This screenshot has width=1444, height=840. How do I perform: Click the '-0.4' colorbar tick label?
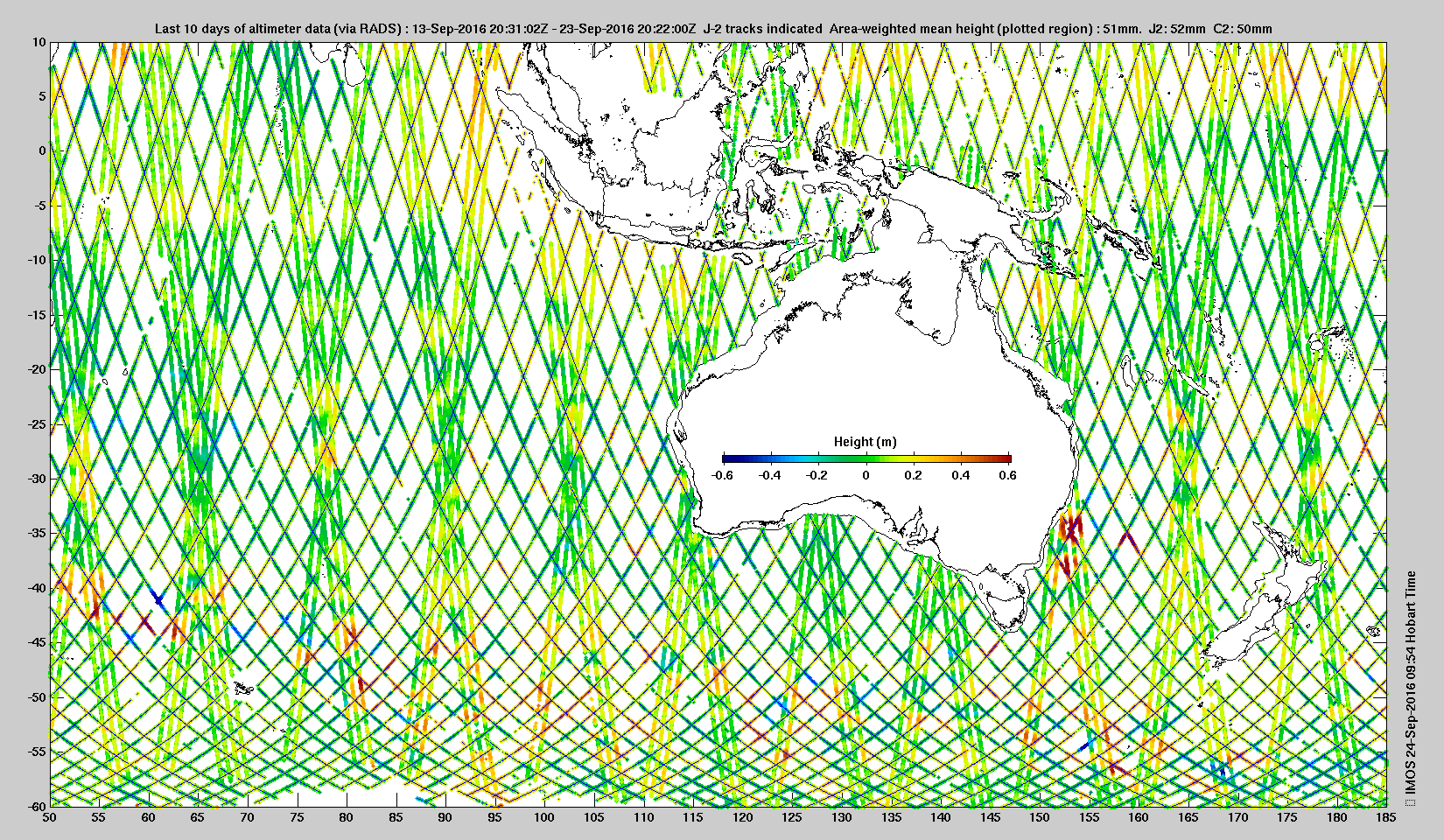coord(770,475)
